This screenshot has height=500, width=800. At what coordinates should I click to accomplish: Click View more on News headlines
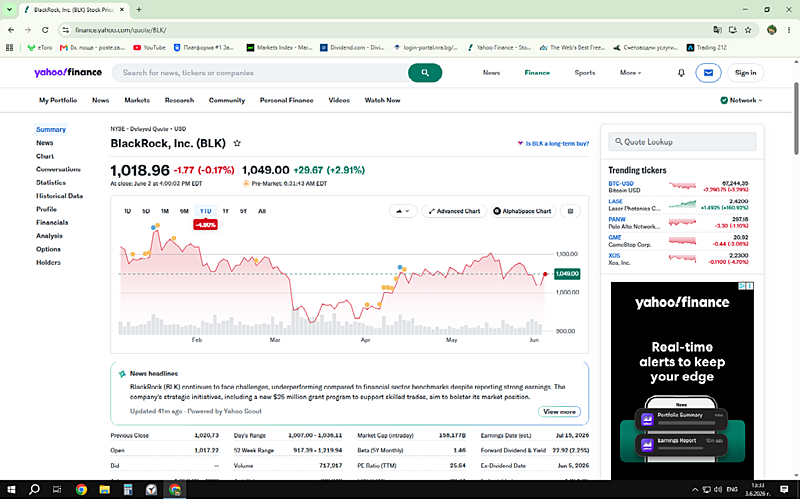[559, 412]
